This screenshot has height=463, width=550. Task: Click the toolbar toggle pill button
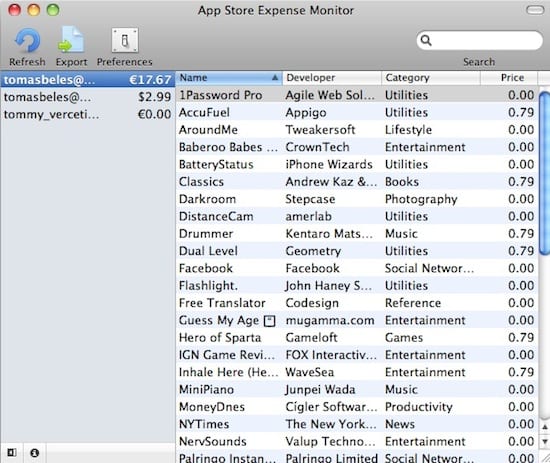pyautogui.click(x=535, y=10)
